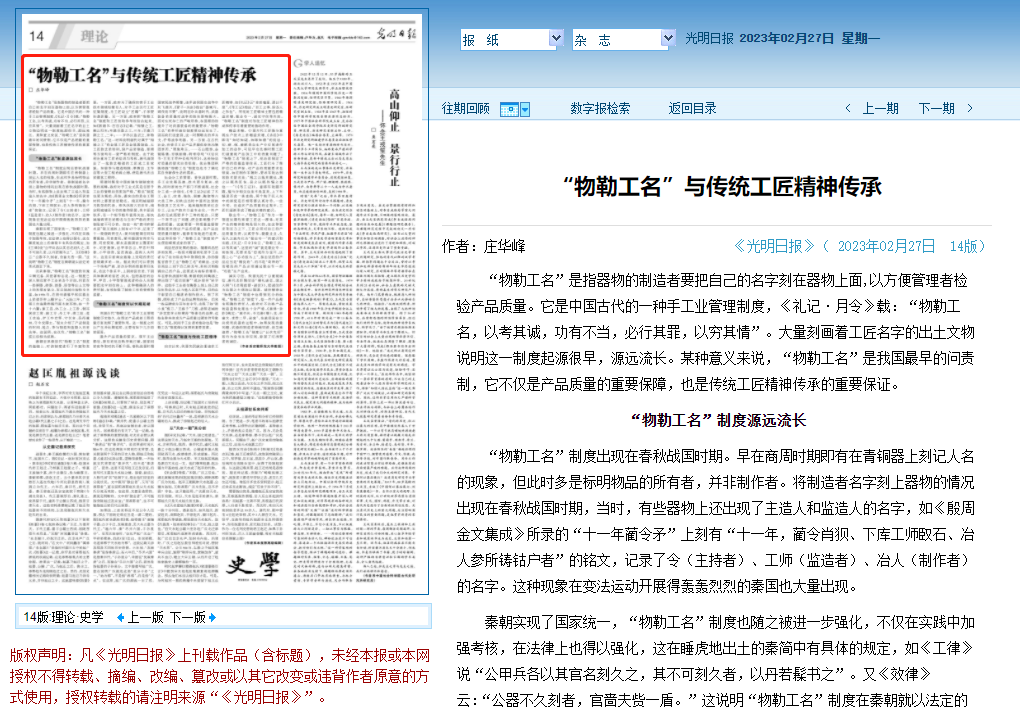This screenshot has width=1020, height=716.
Task: Select the 高山仰止 景行行止 article column
Action: point(393,140)
